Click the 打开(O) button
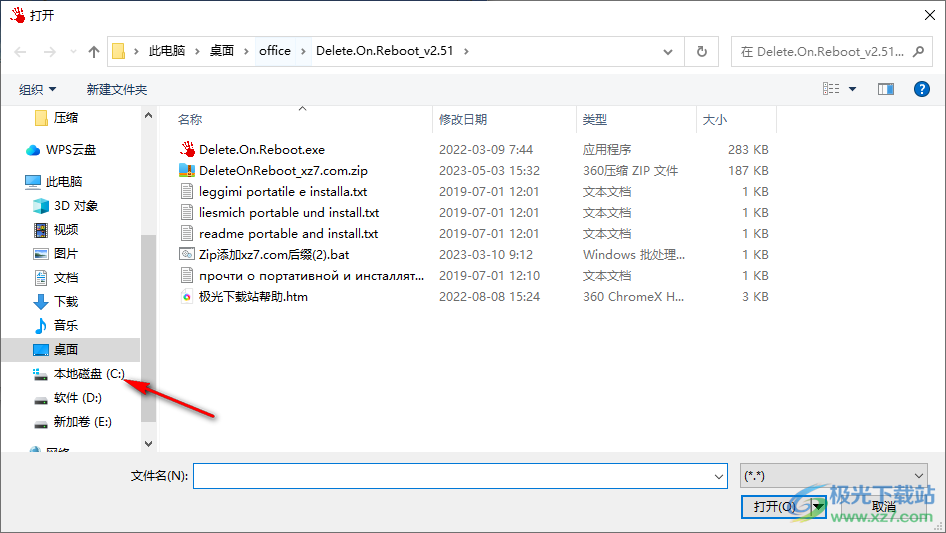The width and height of the screenshot is (946, 533). coord(776,506)
